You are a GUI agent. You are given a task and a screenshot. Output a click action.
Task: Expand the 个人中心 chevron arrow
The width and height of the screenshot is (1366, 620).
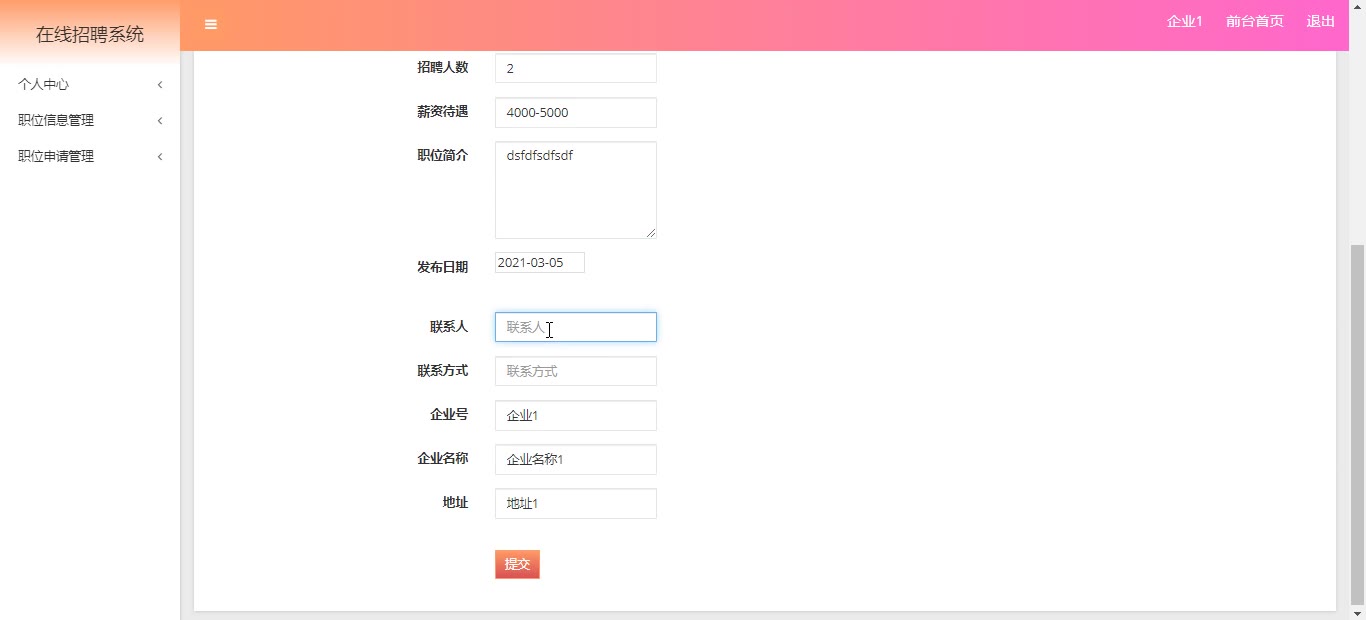coord(160,85)
